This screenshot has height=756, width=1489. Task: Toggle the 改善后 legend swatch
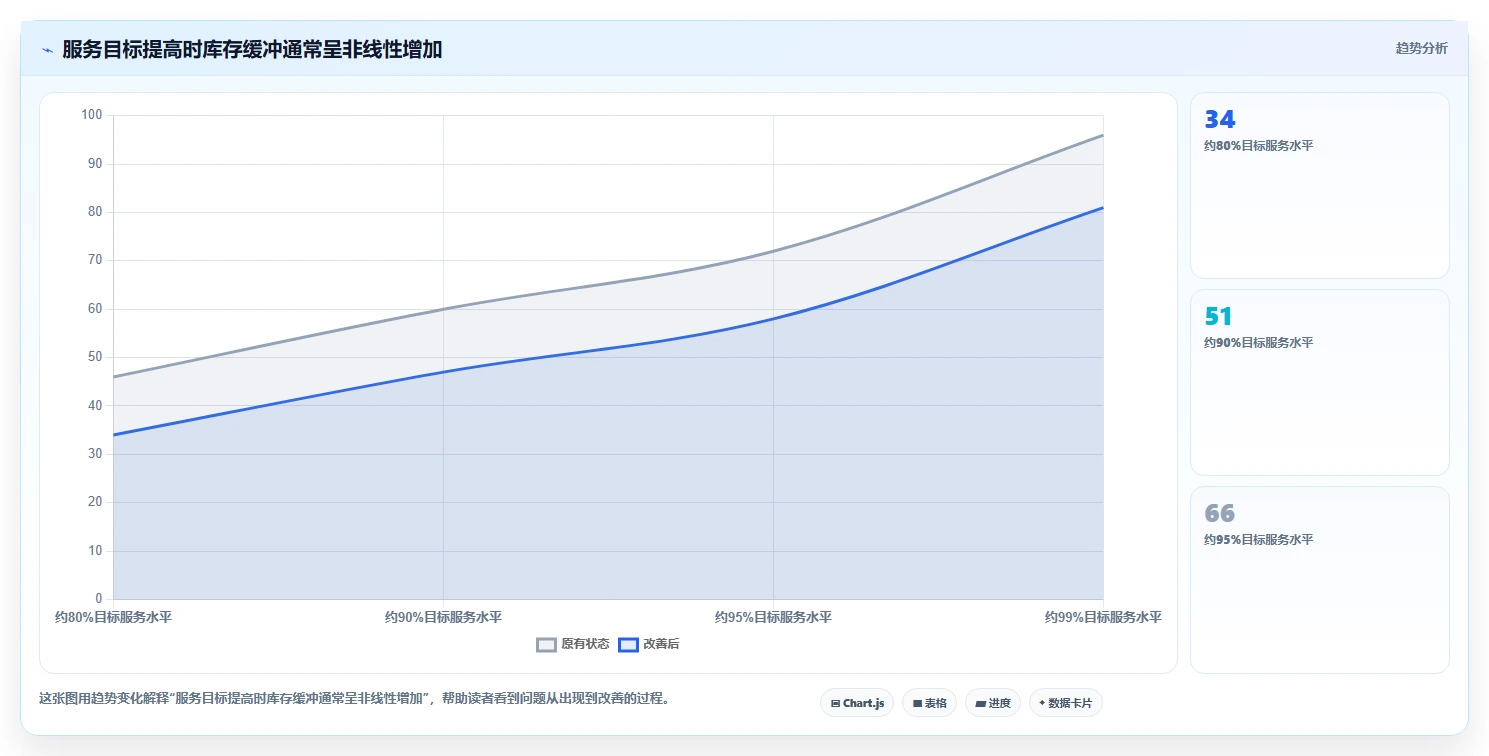point(628,645)
